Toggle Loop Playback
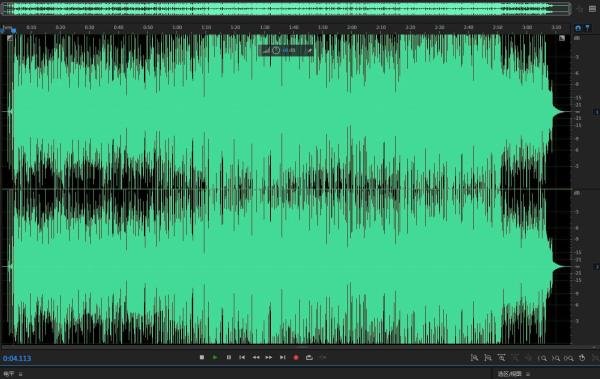The width and height of the screenshot is (600, 379). pyautogui.click(x=309, y=357)
